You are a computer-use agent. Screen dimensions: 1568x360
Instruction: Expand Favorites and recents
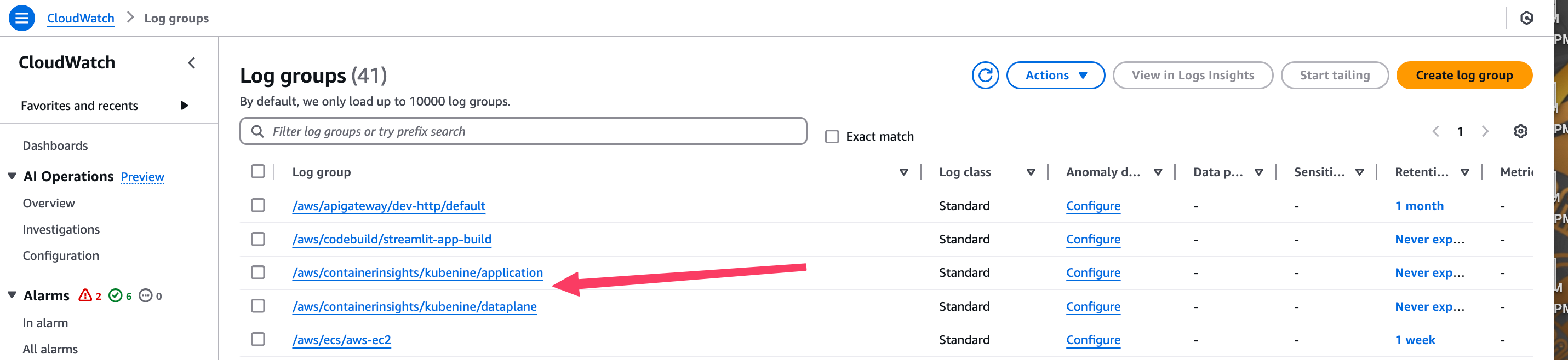184,106
